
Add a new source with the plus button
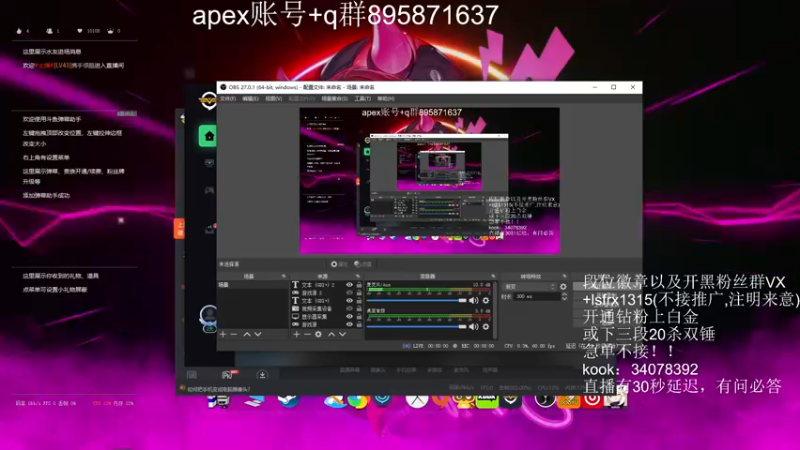[296, 334]
